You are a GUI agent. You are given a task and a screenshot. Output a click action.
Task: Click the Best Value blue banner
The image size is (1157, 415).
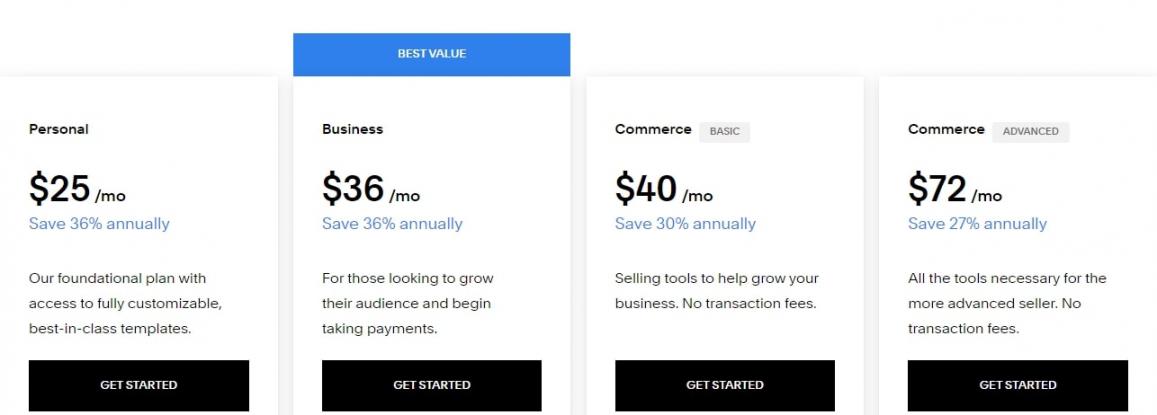point(431,54)
